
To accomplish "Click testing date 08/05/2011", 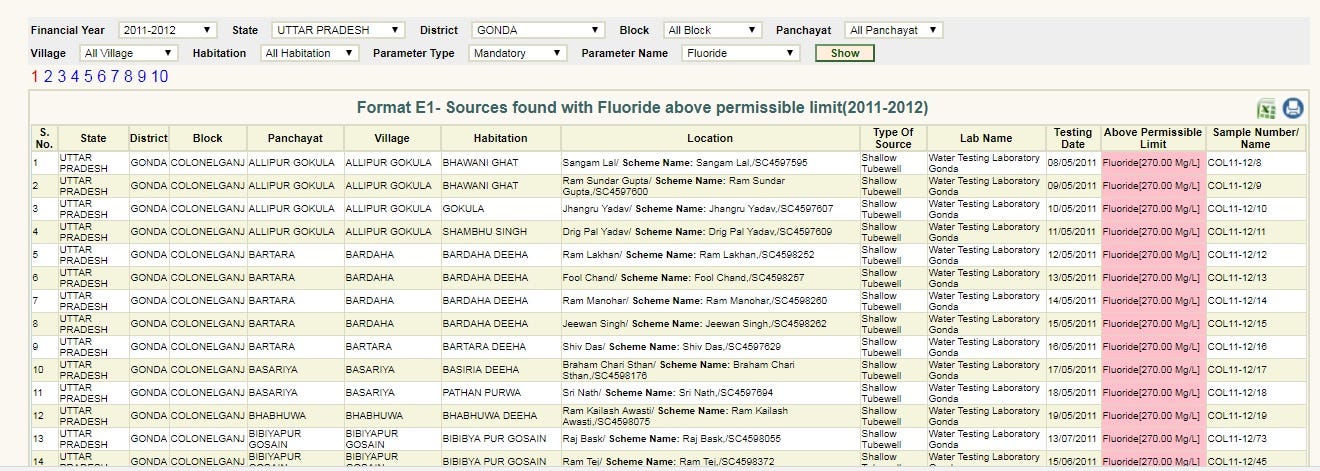I will pos(1072,163).
